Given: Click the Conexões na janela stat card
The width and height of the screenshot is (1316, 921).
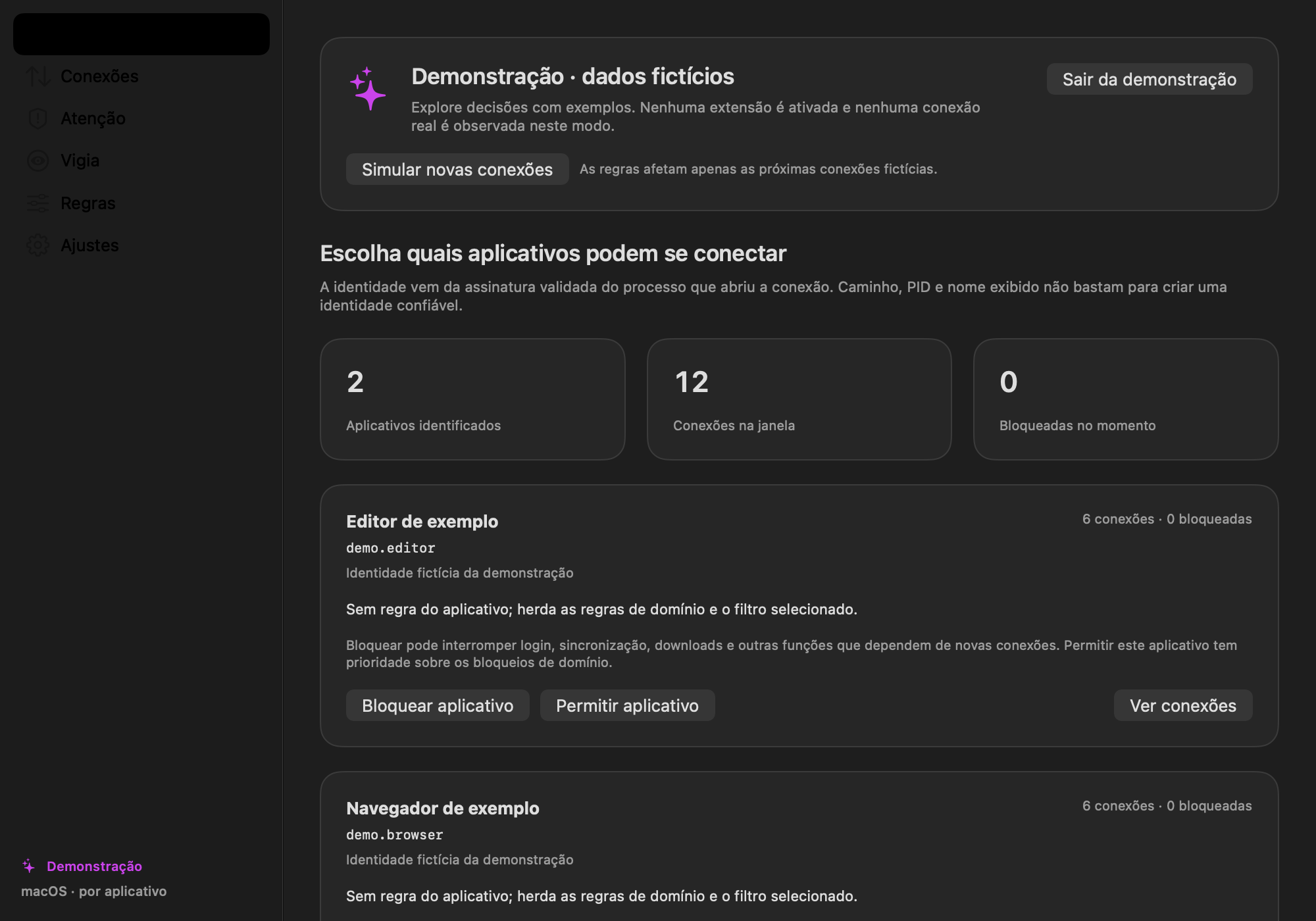Looking at the screenshot, I should pos(799,399).
